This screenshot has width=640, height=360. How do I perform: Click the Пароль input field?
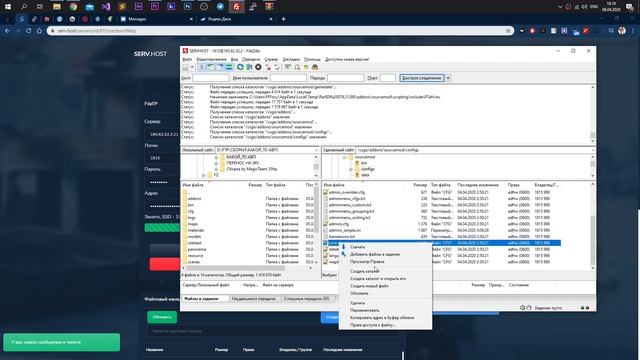[x=345, y=78]
